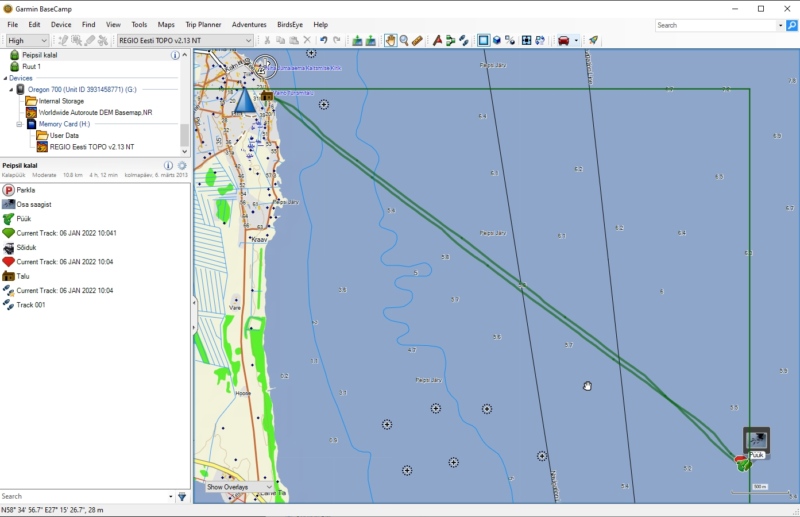Select the Püük waypoint in list
The height and width of the screenshot is (517, 800).
pyautogui.click(x=23, y=218)
